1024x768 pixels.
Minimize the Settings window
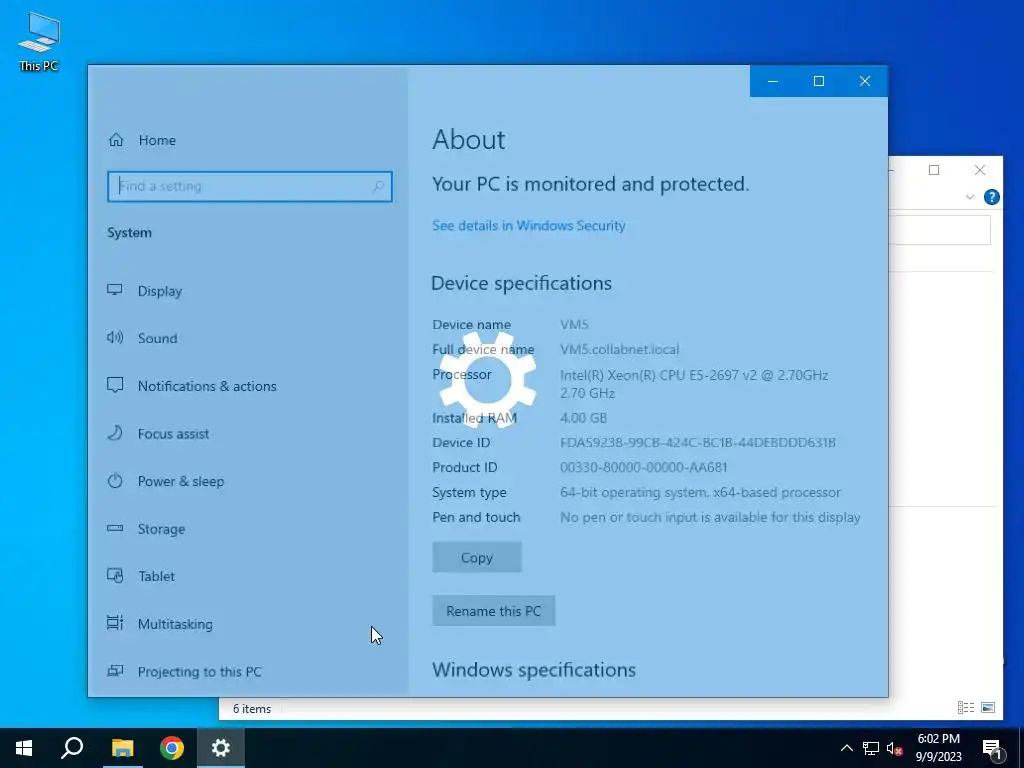[x=773, y=81]
